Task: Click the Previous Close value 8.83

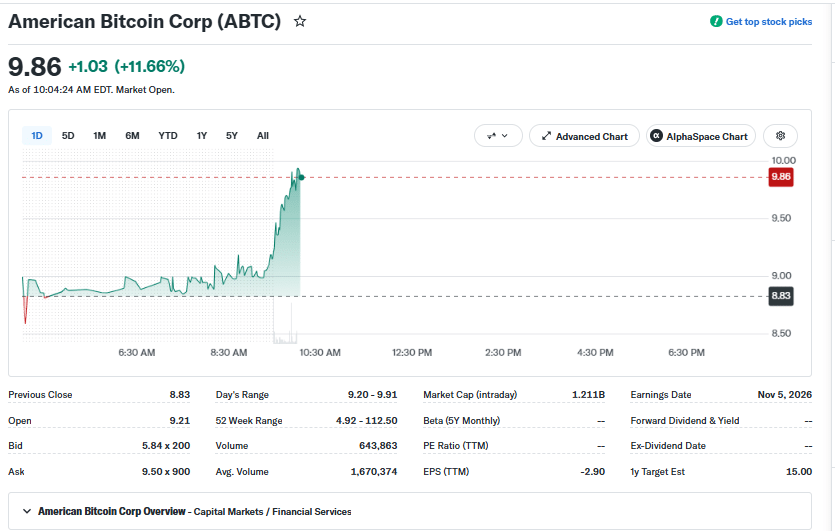Action: tap(179, 395)
